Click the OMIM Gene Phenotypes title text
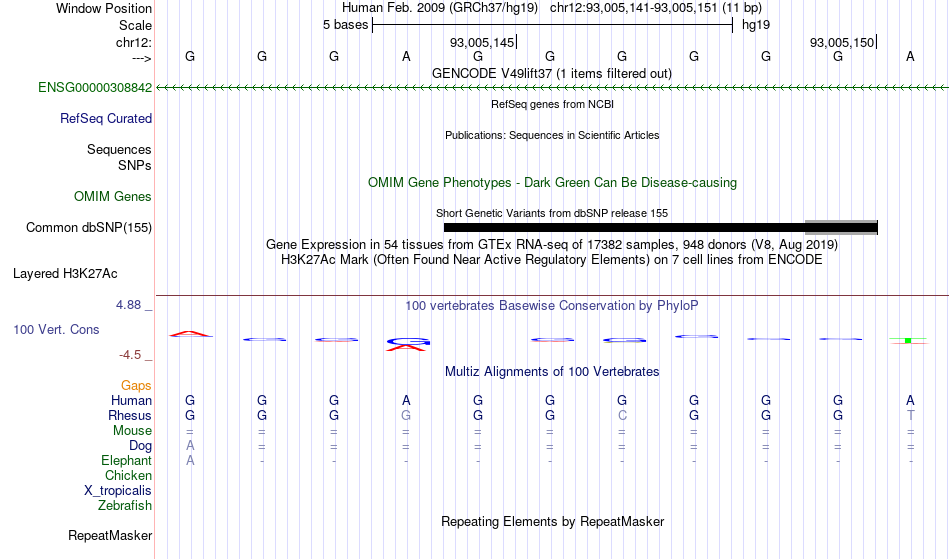950x559 pixels. click(553, 183)
